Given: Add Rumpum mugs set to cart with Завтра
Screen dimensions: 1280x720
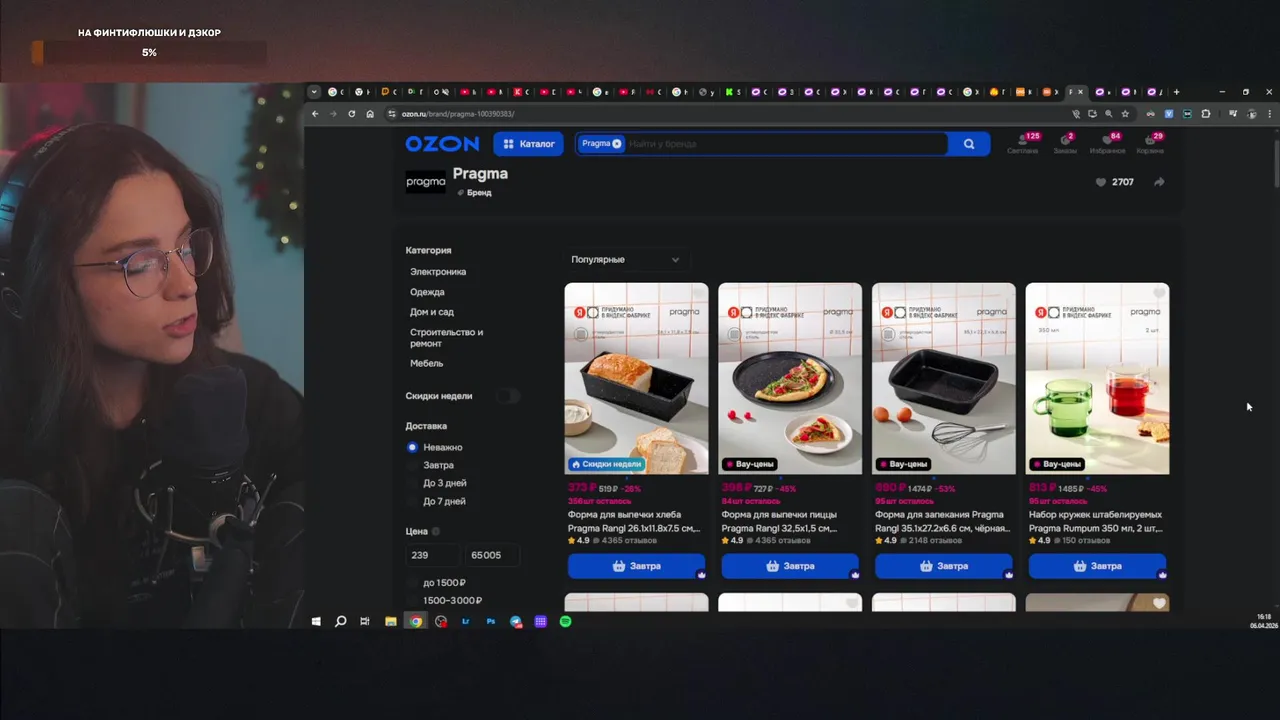Looking at the screenshot, I should click(x=1097, y=566).
